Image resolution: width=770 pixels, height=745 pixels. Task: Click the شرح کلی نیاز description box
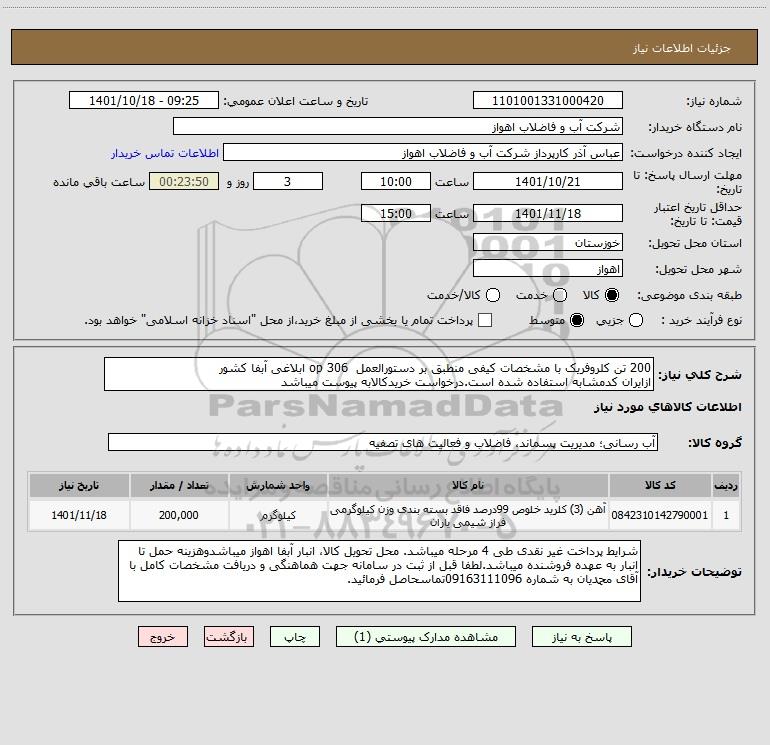pos(379,374)
